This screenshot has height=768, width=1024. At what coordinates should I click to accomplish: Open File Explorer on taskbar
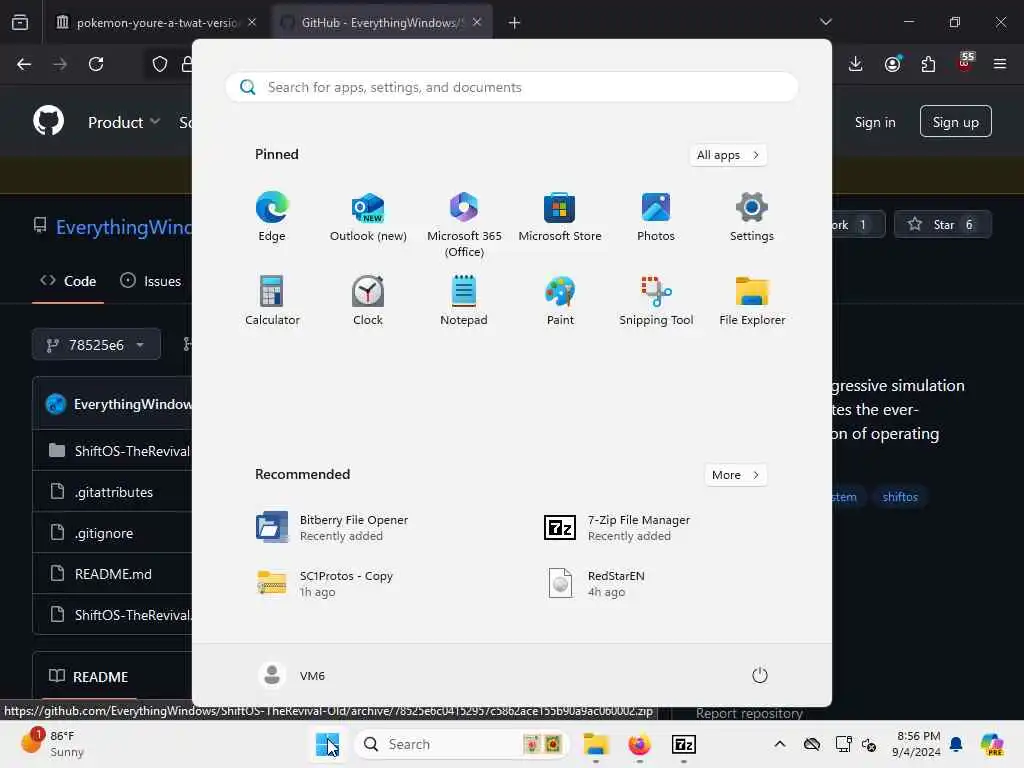(596, 744)
